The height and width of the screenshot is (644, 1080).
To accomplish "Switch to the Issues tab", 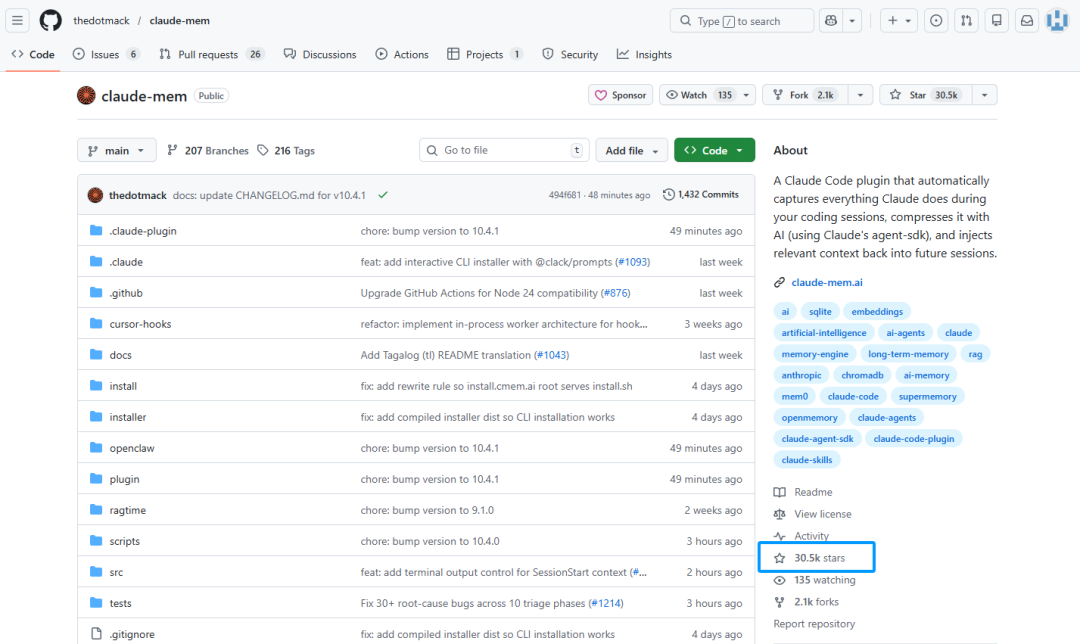I will [106, 54].
